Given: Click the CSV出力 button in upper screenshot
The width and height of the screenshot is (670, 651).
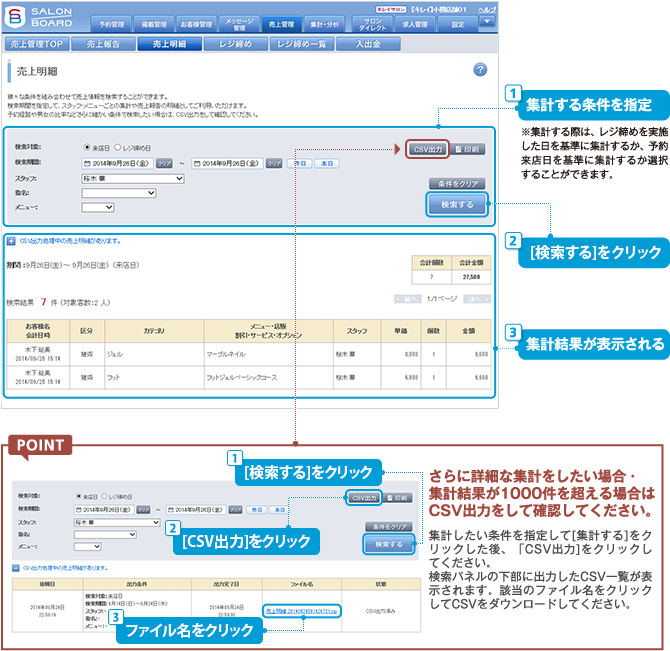Looking at the screenshot, I should tap(427, 149).
